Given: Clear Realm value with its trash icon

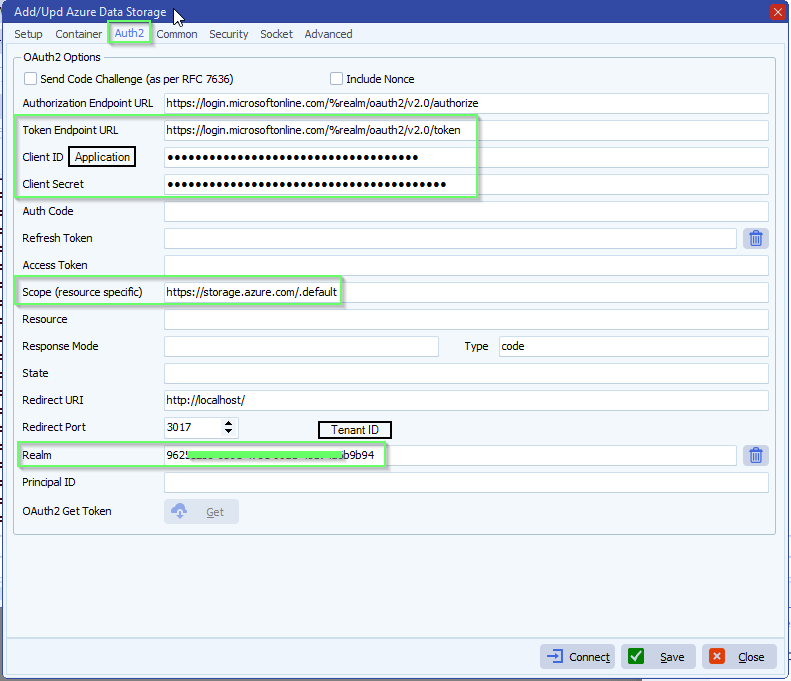Looking at the screenshot, I should coord(755,456).
